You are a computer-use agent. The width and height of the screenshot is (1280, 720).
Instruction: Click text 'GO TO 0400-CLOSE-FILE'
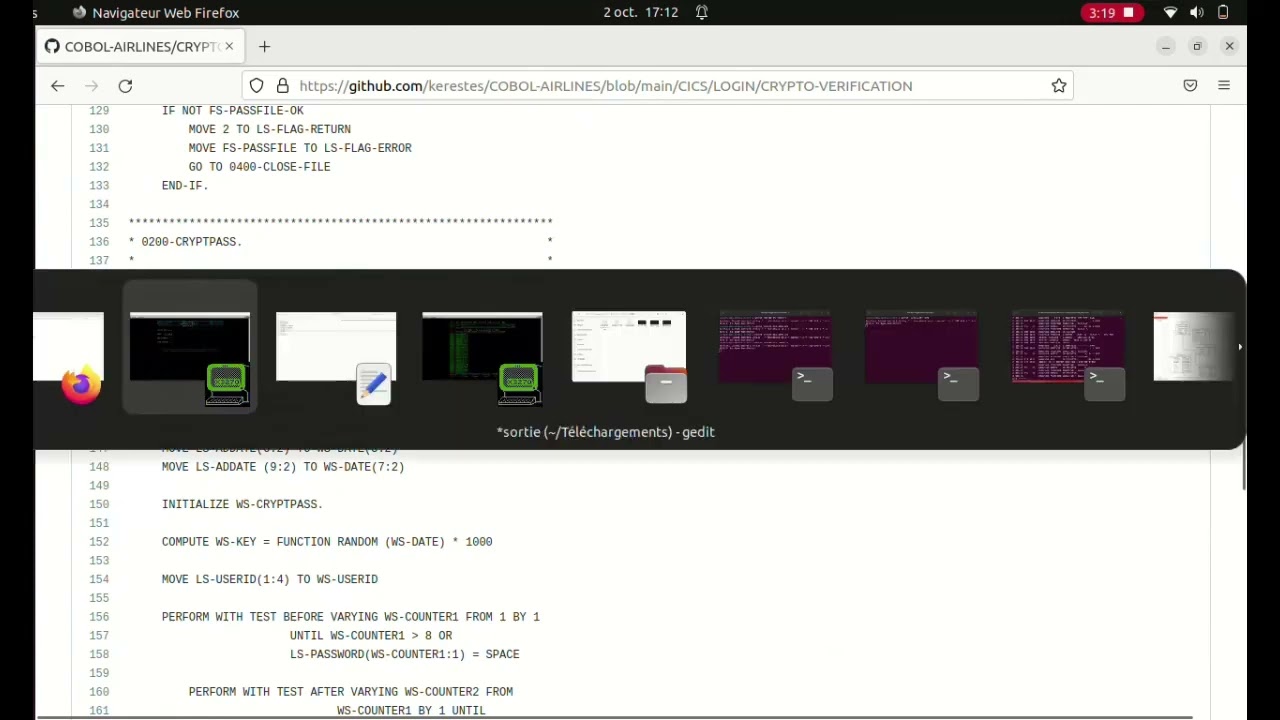click(259, 167)
